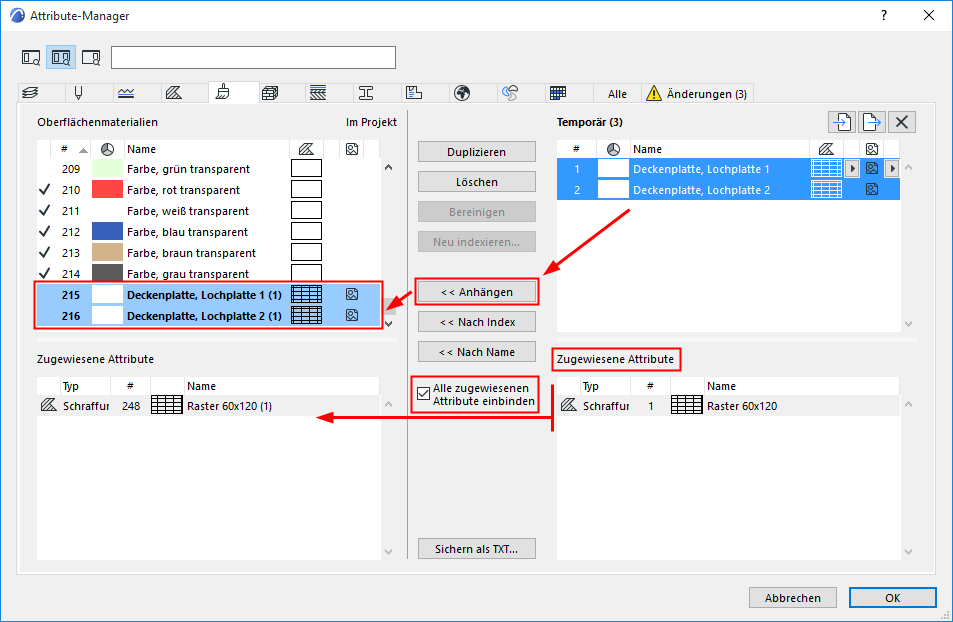Viewport: 953px width, 622px height.
Task: Open the Operation Profiles grid tab
Action: tap(558, 93)
